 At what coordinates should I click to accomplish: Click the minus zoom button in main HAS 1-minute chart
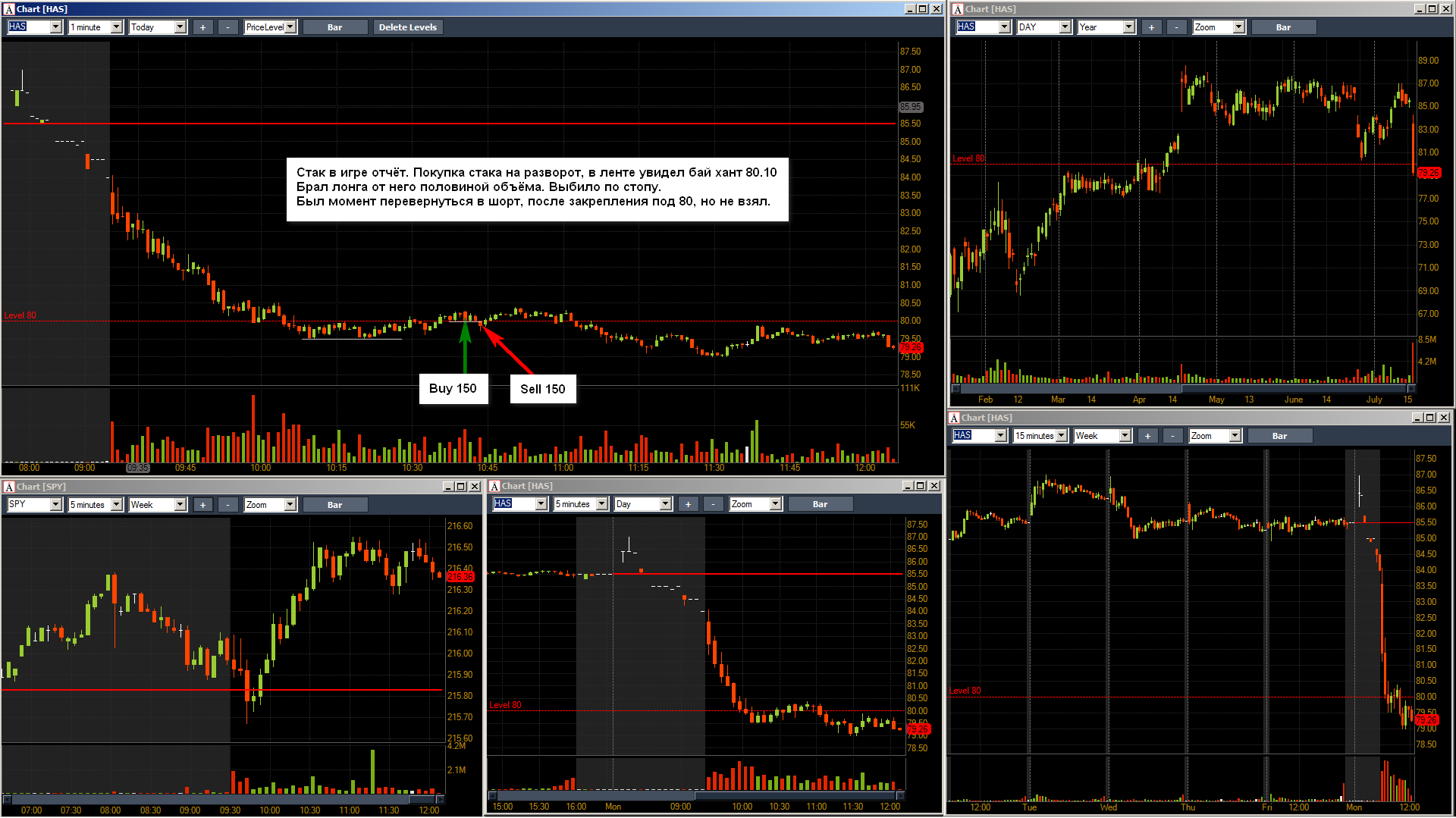coord(227,27)
